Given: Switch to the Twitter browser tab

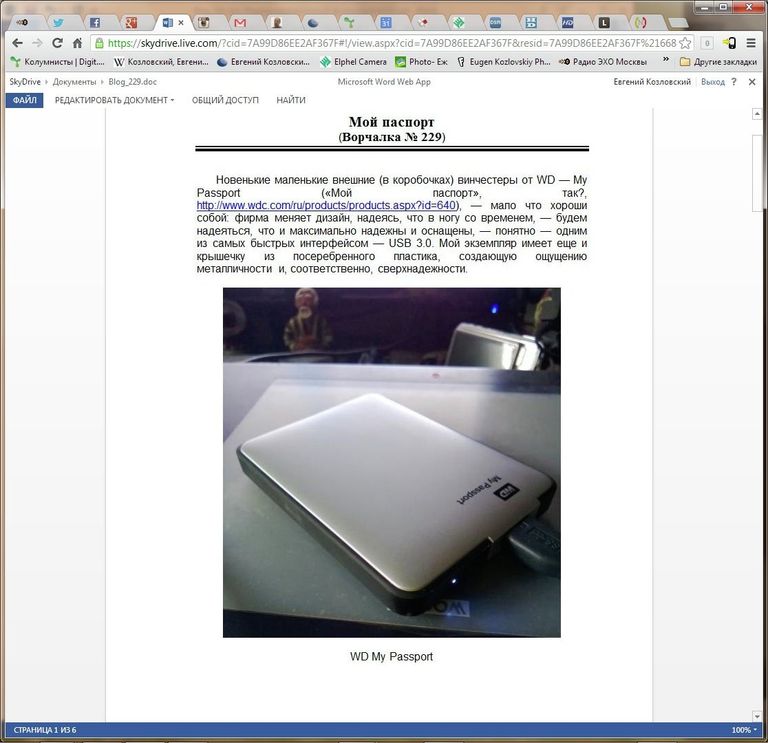Looking at the screenshot, I should pos(58,23).
